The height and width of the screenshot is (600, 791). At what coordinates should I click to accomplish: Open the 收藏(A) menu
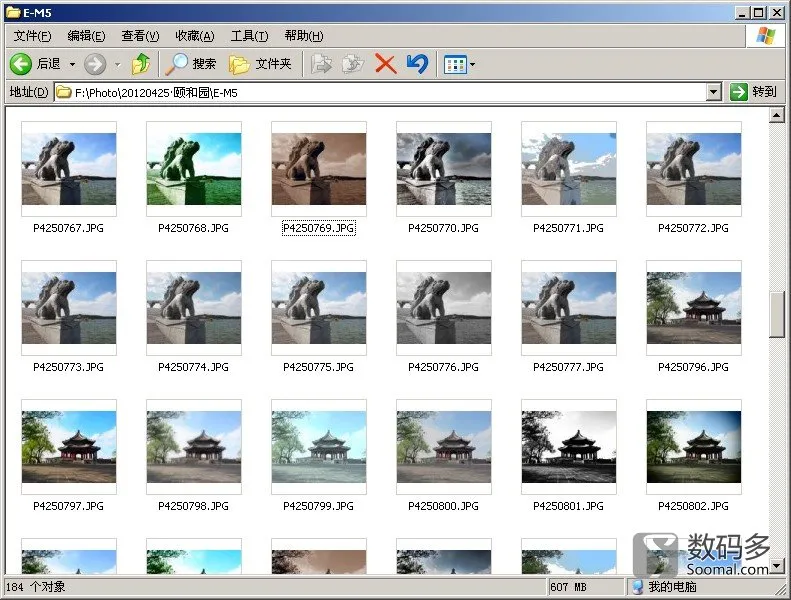195,36
